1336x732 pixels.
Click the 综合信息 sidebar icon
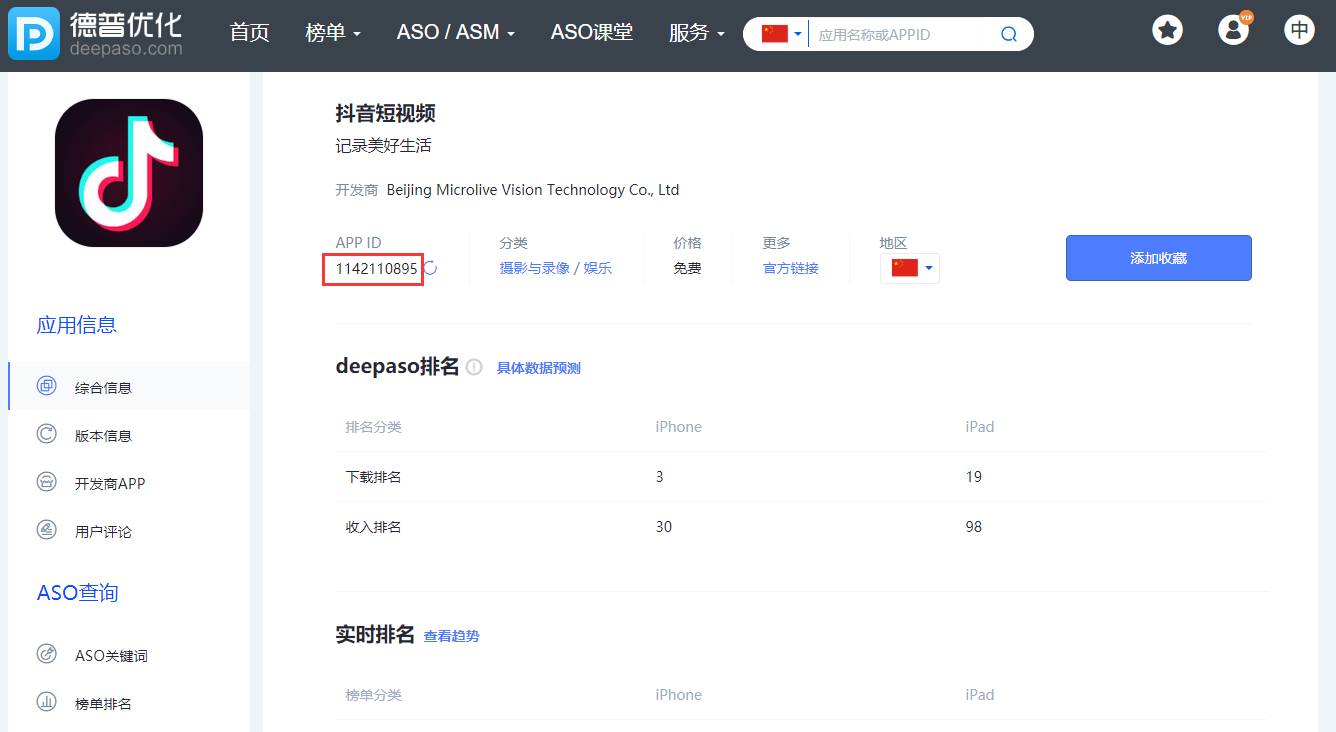coord(47,386)
